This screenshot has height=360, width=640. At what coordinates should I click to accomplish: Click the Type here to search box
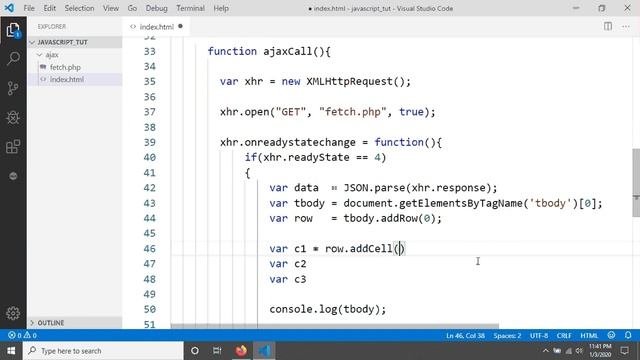click(x=103, y=351)
